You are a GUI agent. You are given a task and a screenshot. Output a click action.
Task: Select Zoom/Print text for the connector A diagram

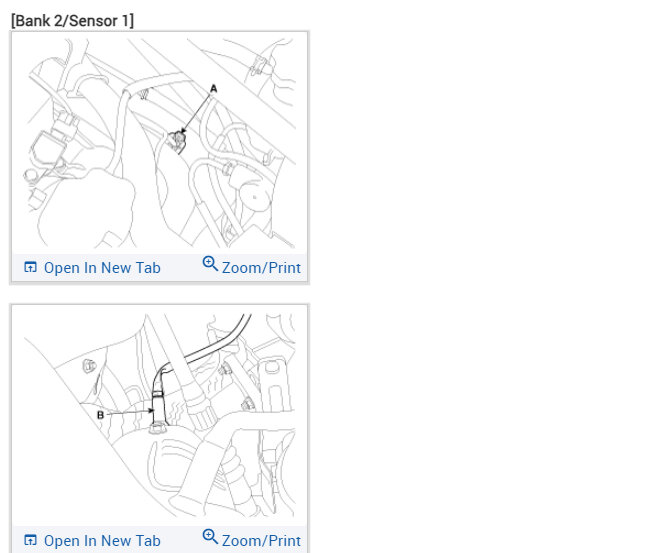(261, 268)
